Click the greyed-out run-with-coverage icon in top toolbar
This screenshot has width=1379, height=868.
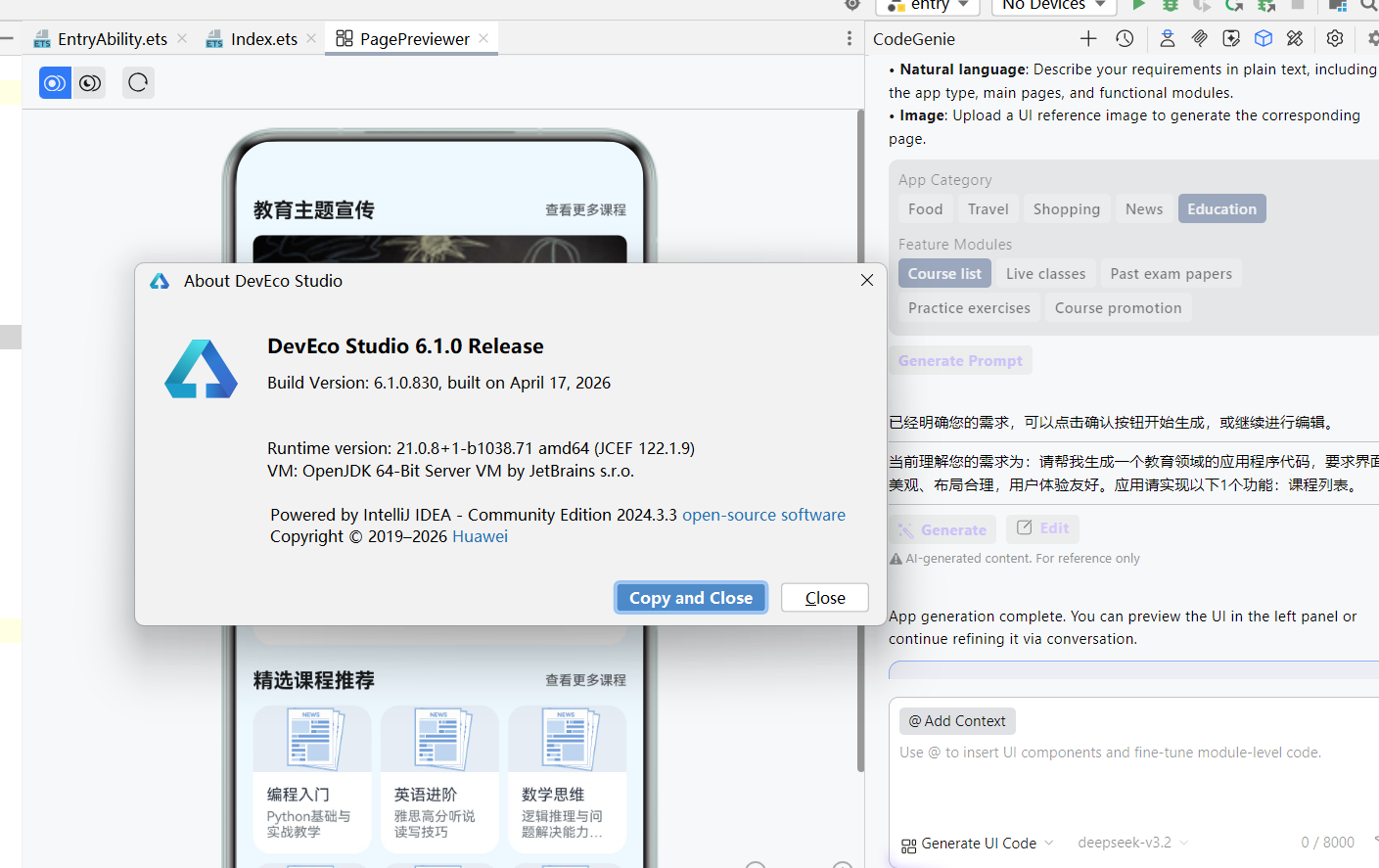1202,5
